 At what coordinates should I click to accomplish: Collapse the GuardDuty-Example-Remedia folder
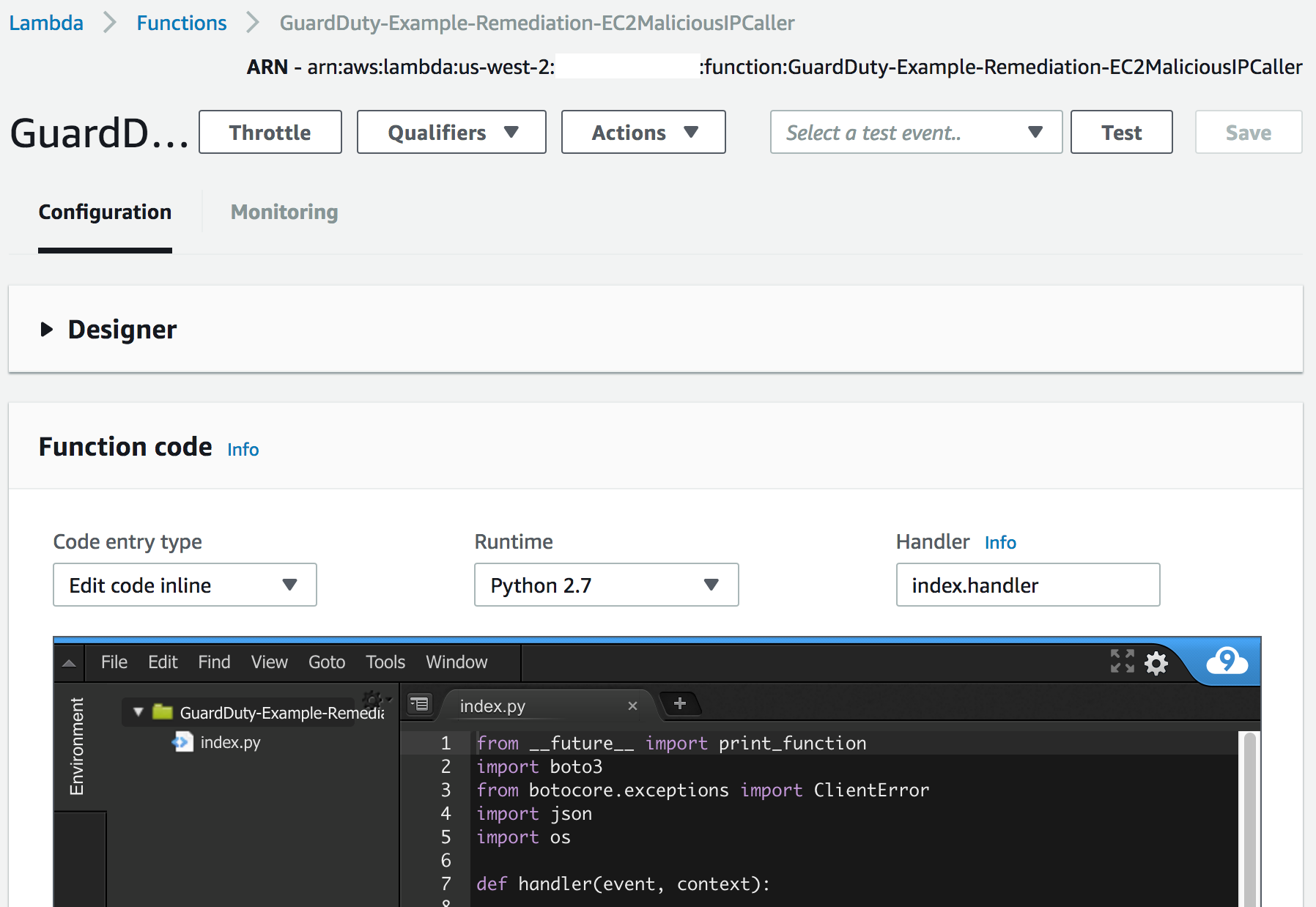(x=138, y=712)
